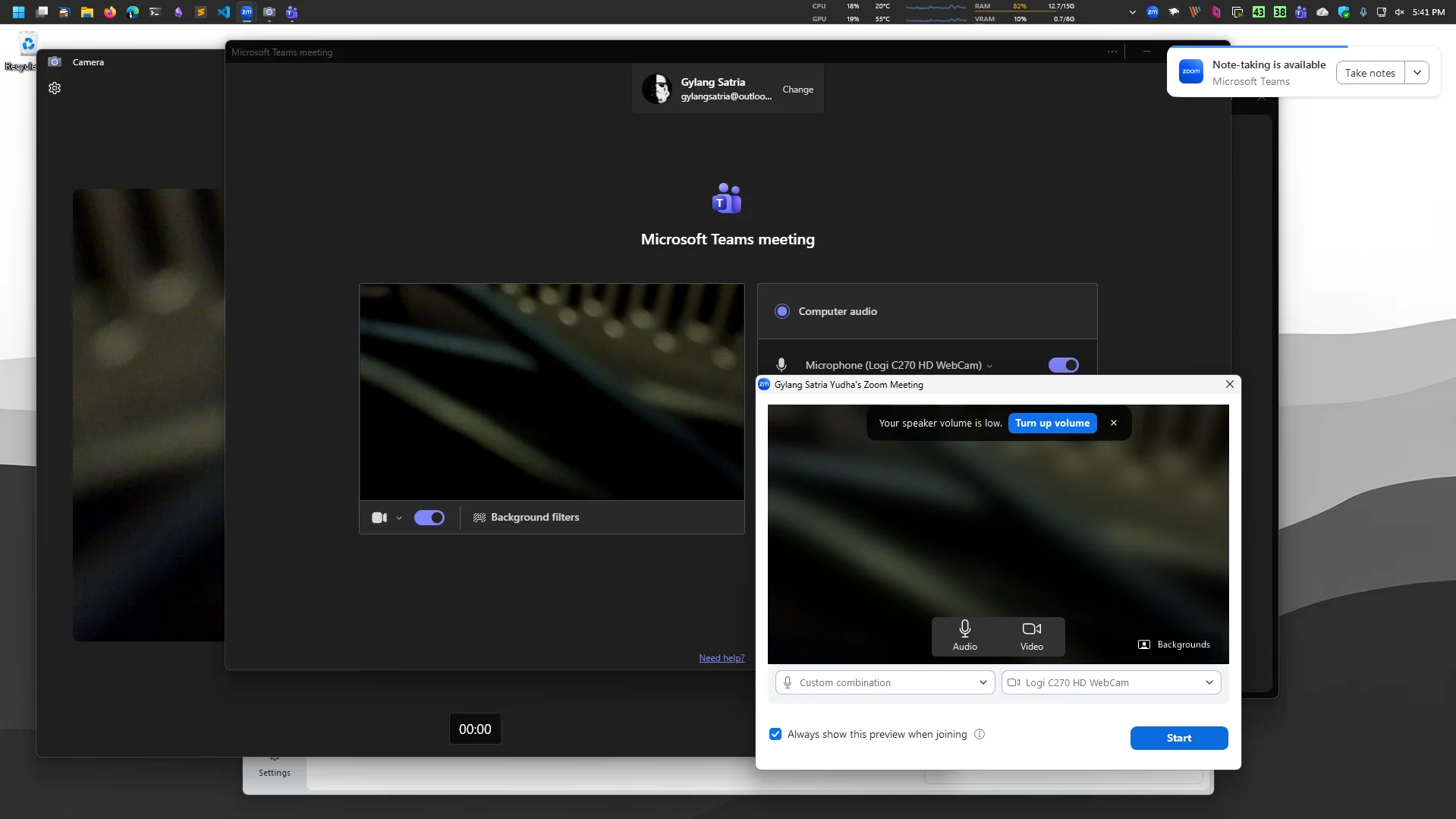Open the Need help? link
The image size is (1456, 819).
point(722,658)
